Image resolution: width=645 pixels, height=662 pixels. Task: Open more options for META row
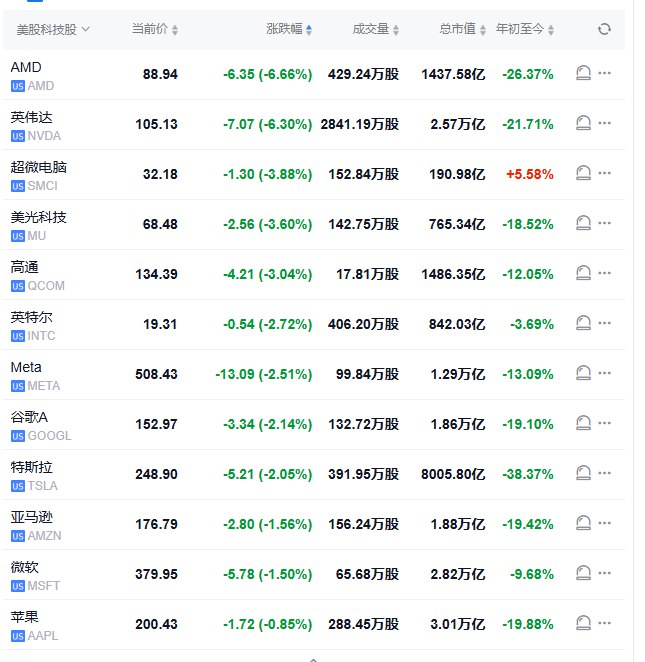604,373
